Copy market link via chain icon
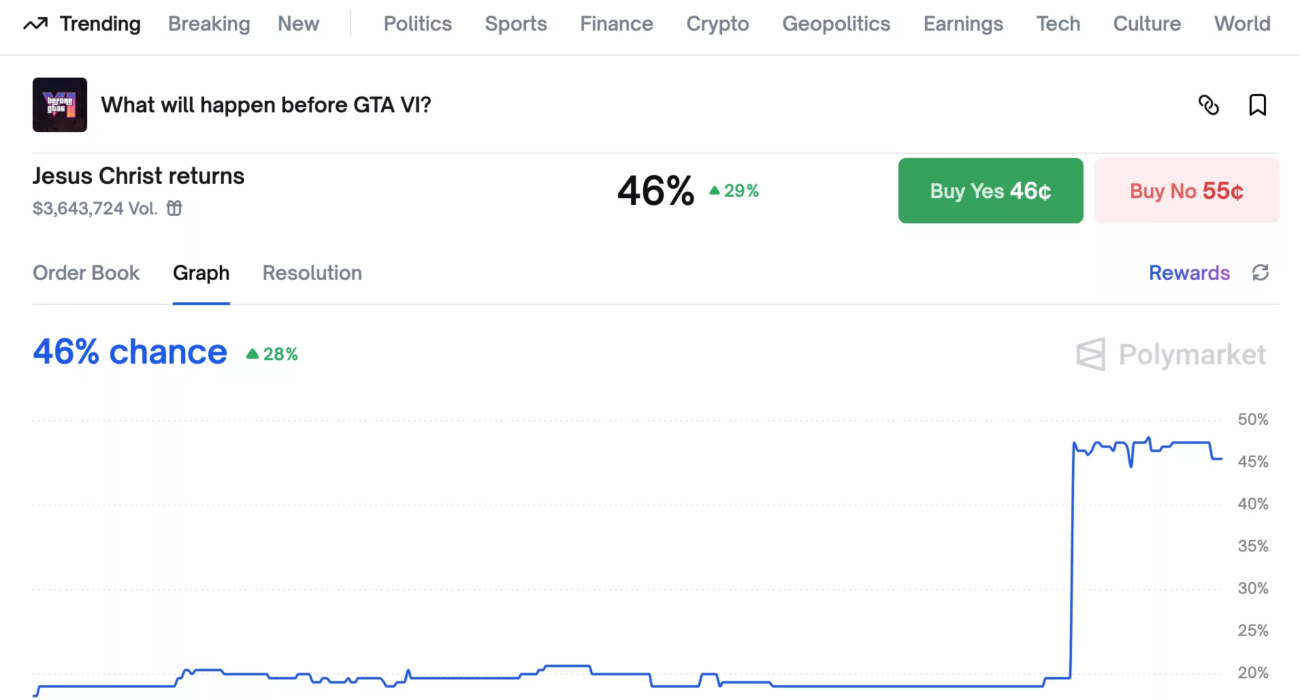This screenshot has width=1300, height=700. coord(1208,105)
